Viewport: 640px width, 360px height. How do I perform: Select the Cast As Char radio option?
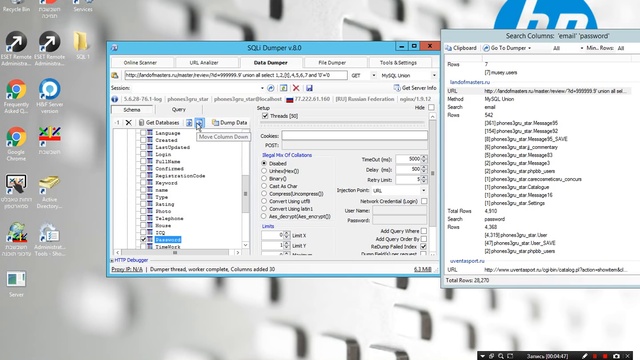coord(264,186)
